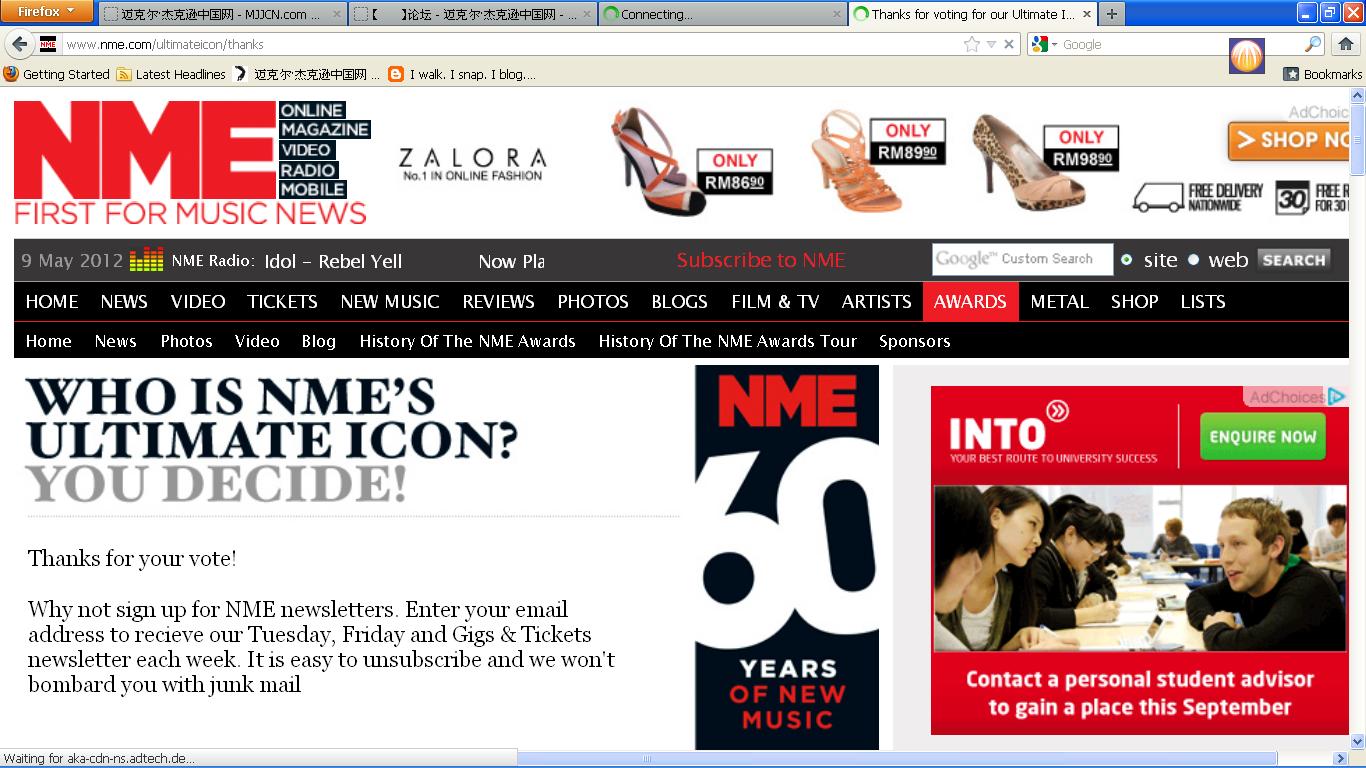Expand the address bar history dropdown arrow

(992, 45)
